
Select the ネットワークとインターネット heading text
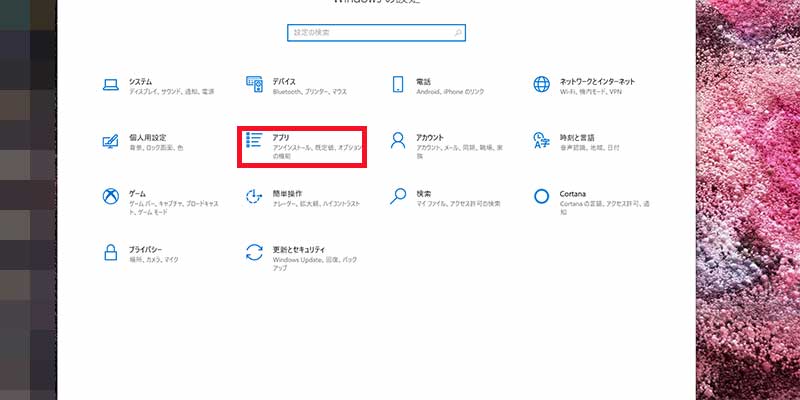click(x=598, y=81)
